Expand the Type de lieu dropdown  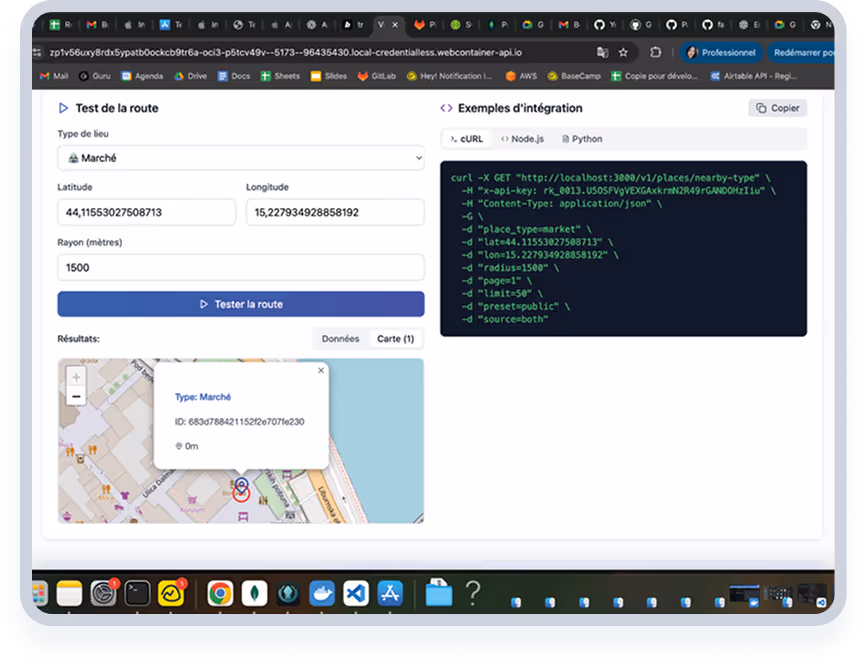(x=241, y=158)
